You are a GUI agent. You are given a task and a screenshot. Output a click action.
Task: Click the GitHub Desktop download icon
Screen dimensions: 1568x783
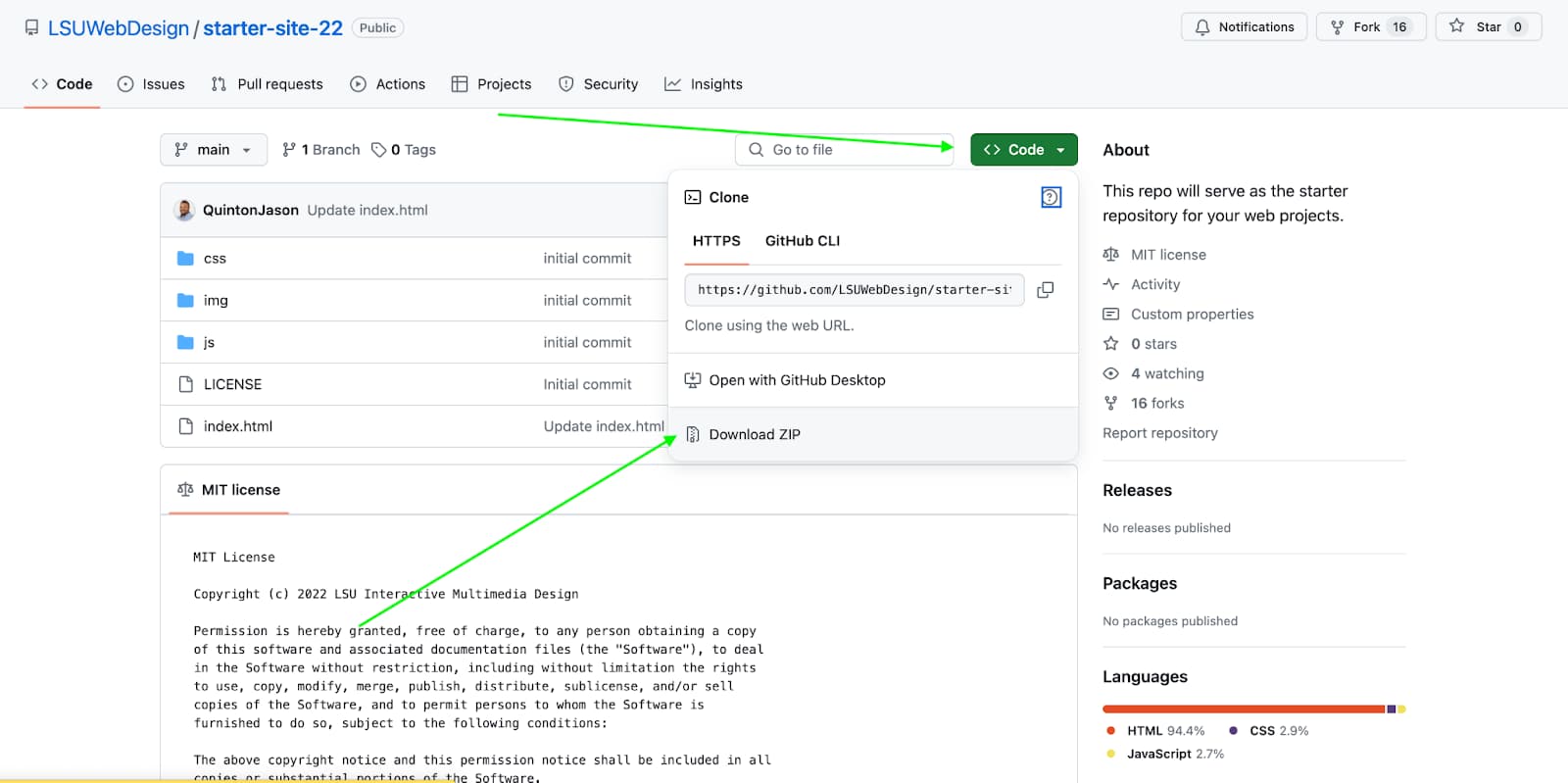pyautogui.click(x=693, y=380)
